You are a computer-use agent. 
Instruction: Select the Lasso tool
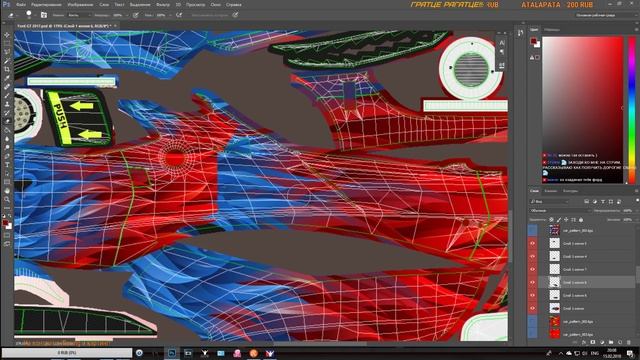tap(7, 52)
